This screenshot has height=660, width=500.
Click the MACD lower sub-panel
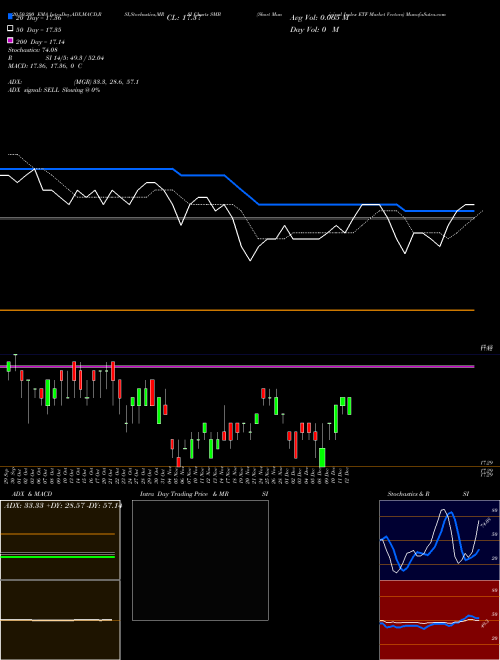pyautogui.click(x=60, y=620)
